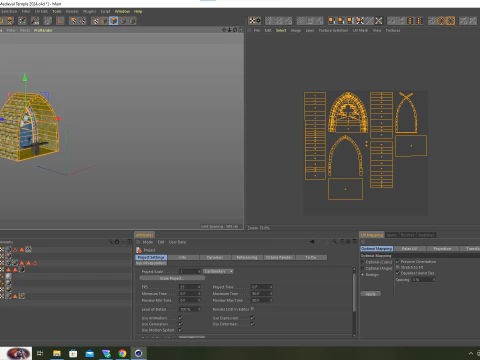Switch to the Relax UV tab
This screenshot has height=360, width=480.
[x=410, y=249]
